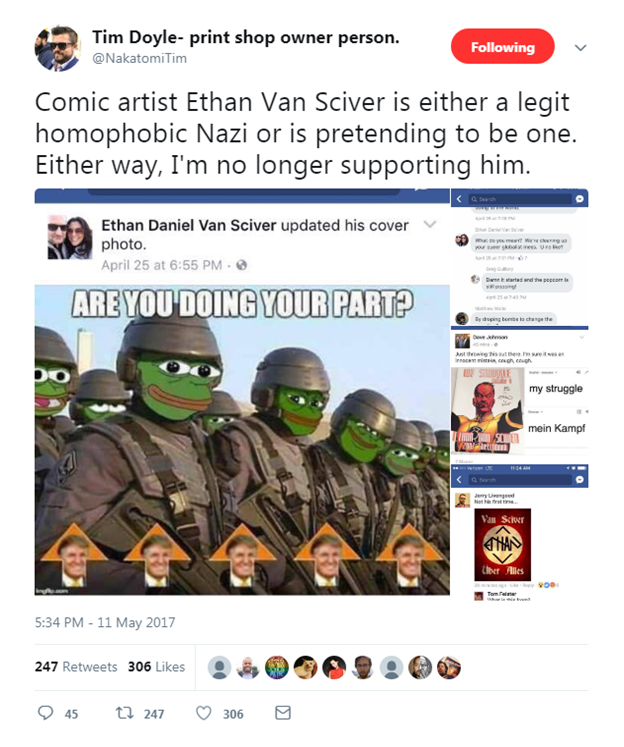Open the tweet timestamp 11 May 2017

(105, 623)
